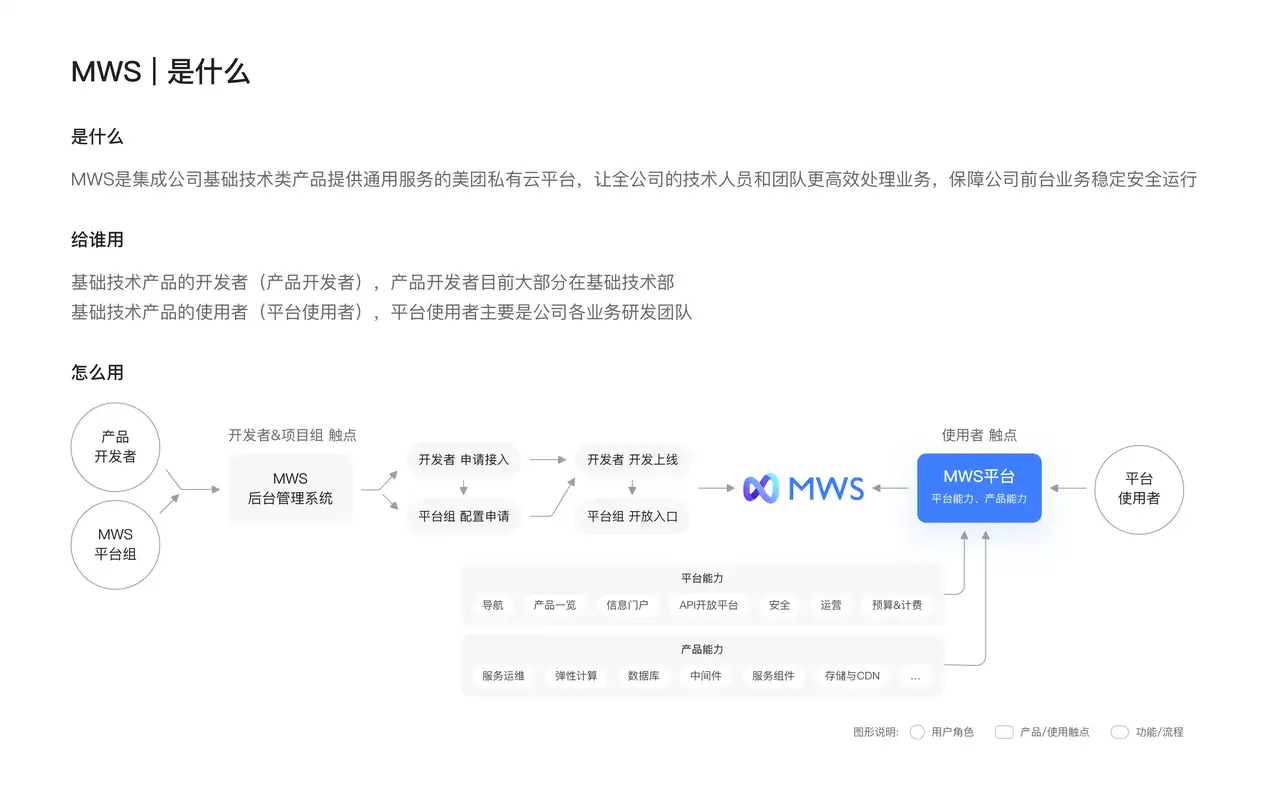
Task: Click the 开发者 开发上线 step
Action: tap(632, 459)
